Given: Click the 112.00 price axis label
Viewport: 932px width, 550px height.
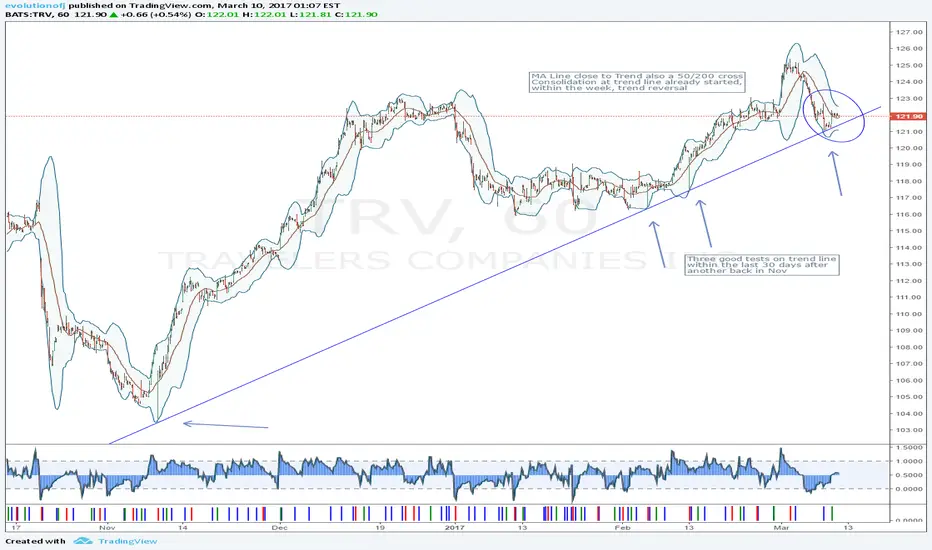Looking at the screenshot, I should (x=909, y=281).
